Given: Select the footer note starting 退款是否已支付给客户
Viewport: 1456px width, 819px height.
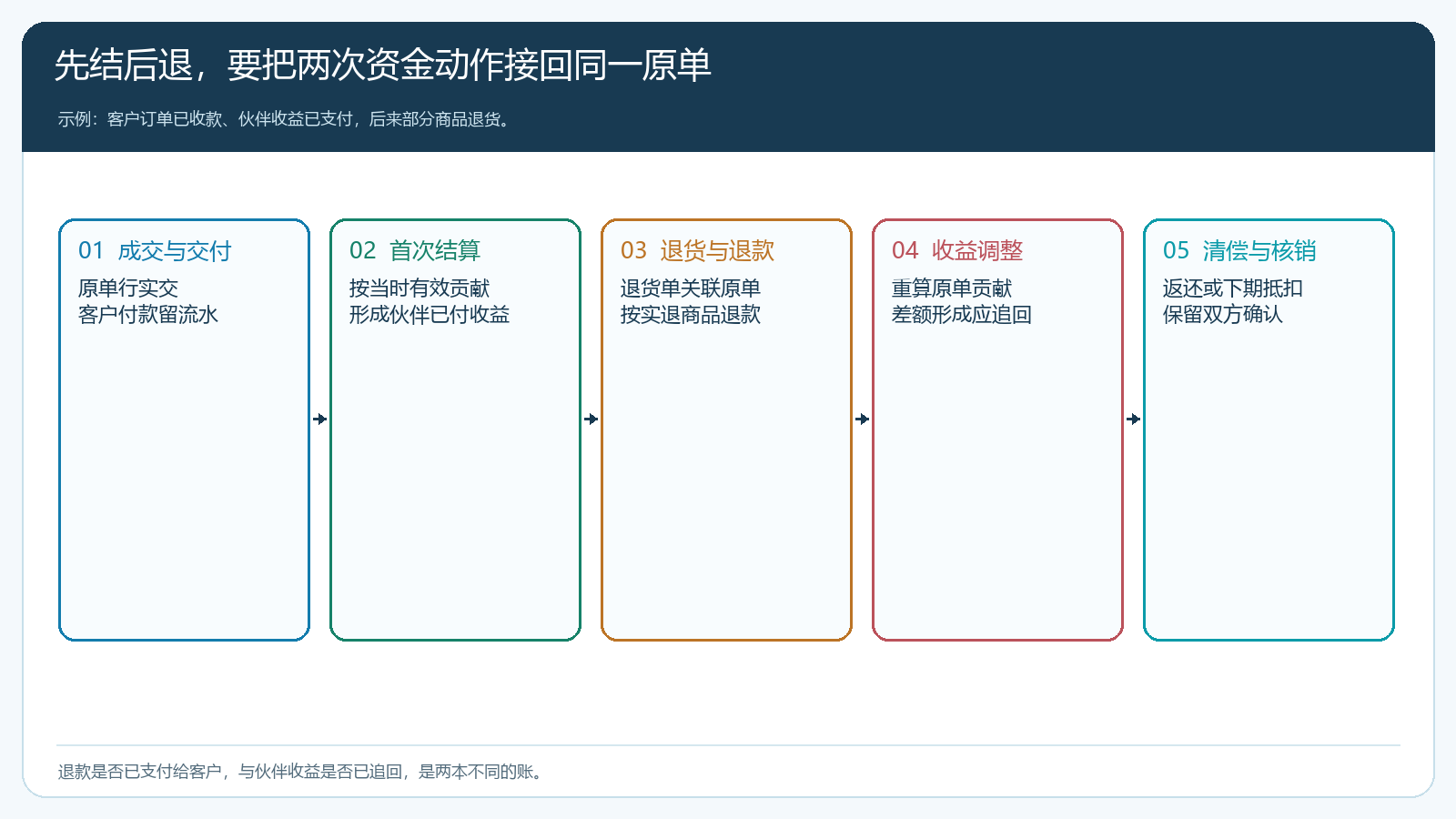Looking at the screenshot, I should tap(303, 772).
